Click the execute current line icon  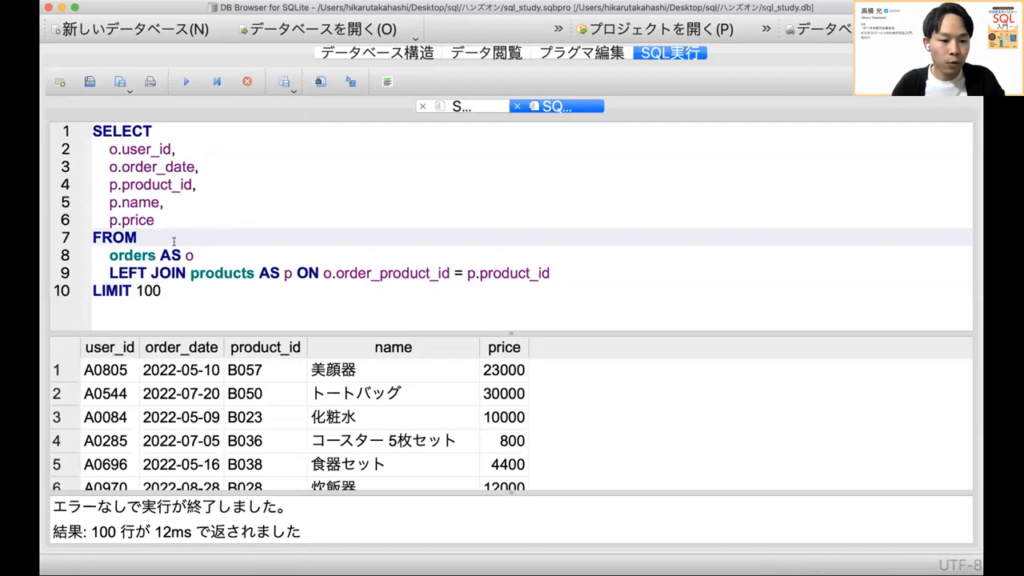[x=216, y=82]
